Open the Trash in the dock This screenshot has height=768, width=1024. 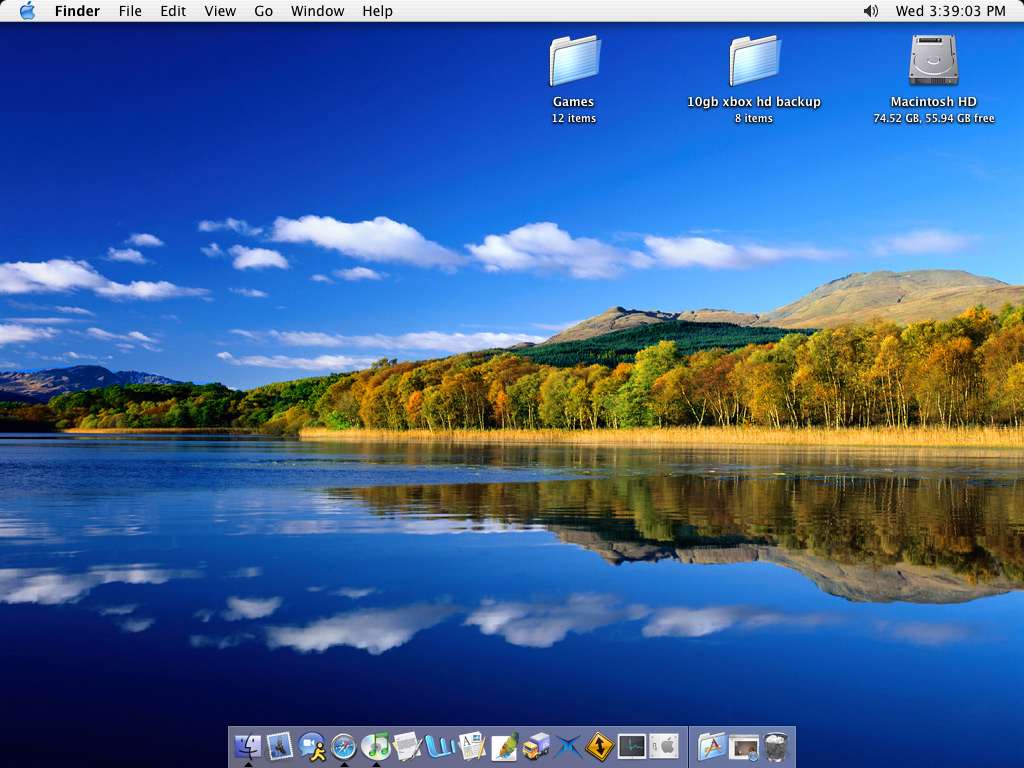776,746
